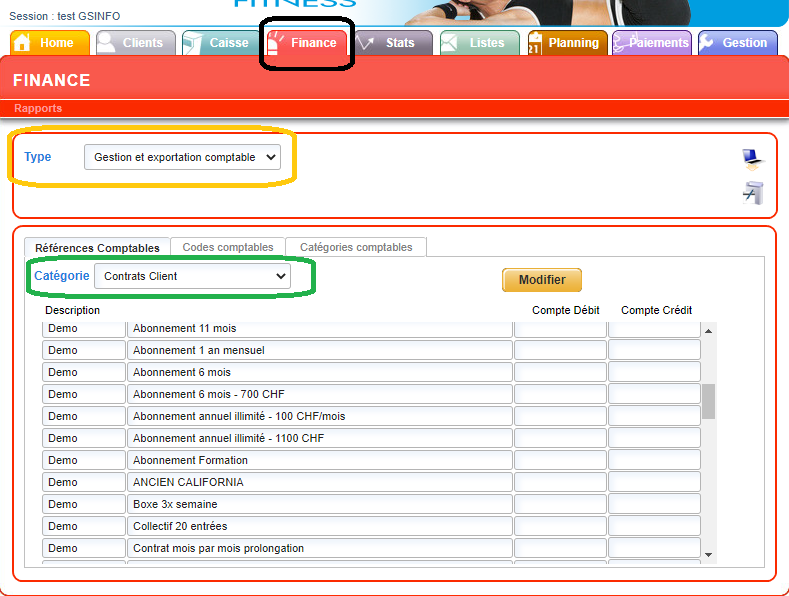Go to the Clients section
Screen dimensions: 789x596
click(136, 43)
